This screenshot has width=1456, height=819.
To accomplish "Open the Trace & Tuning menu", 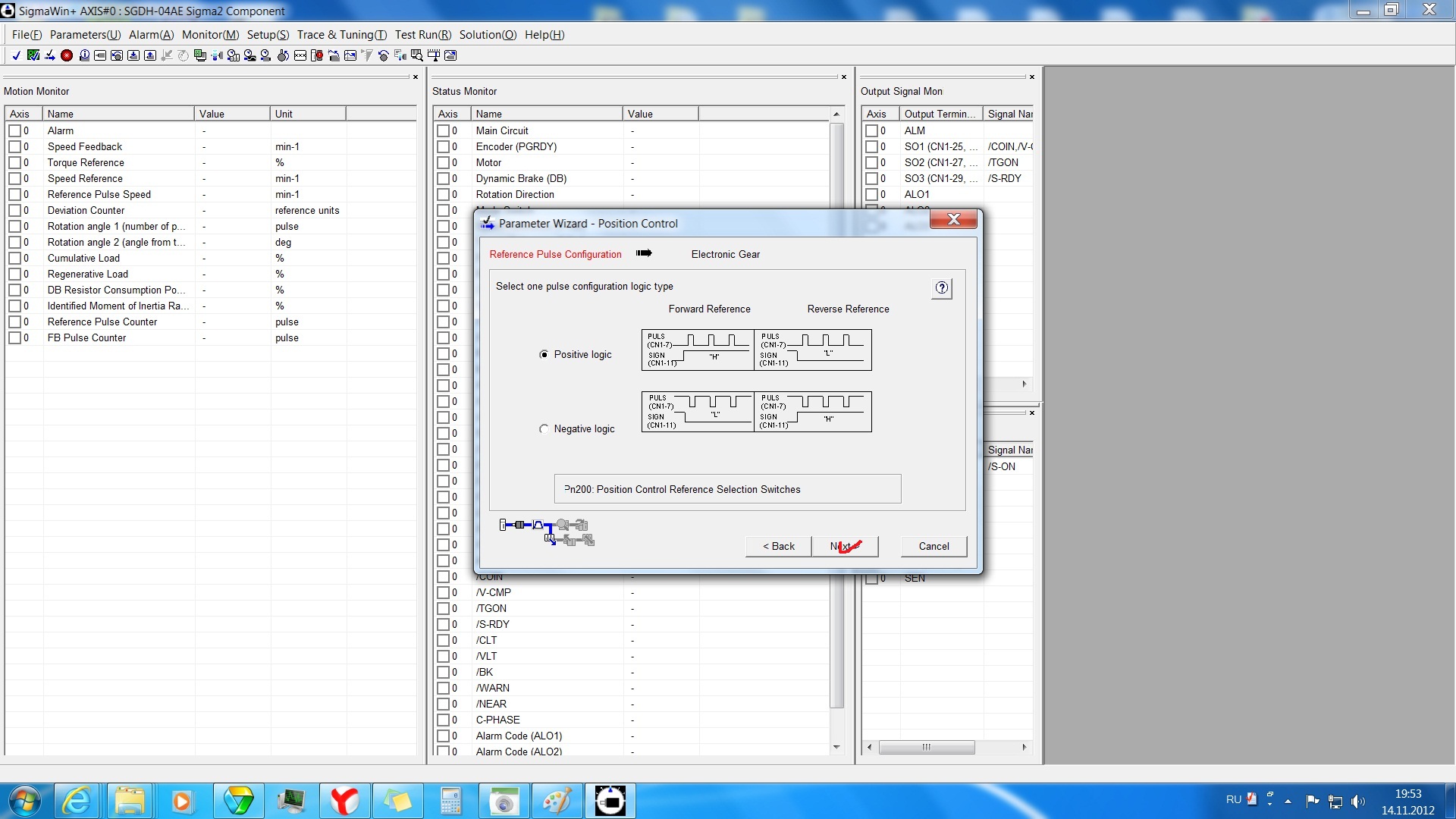I will coord(341,35).
